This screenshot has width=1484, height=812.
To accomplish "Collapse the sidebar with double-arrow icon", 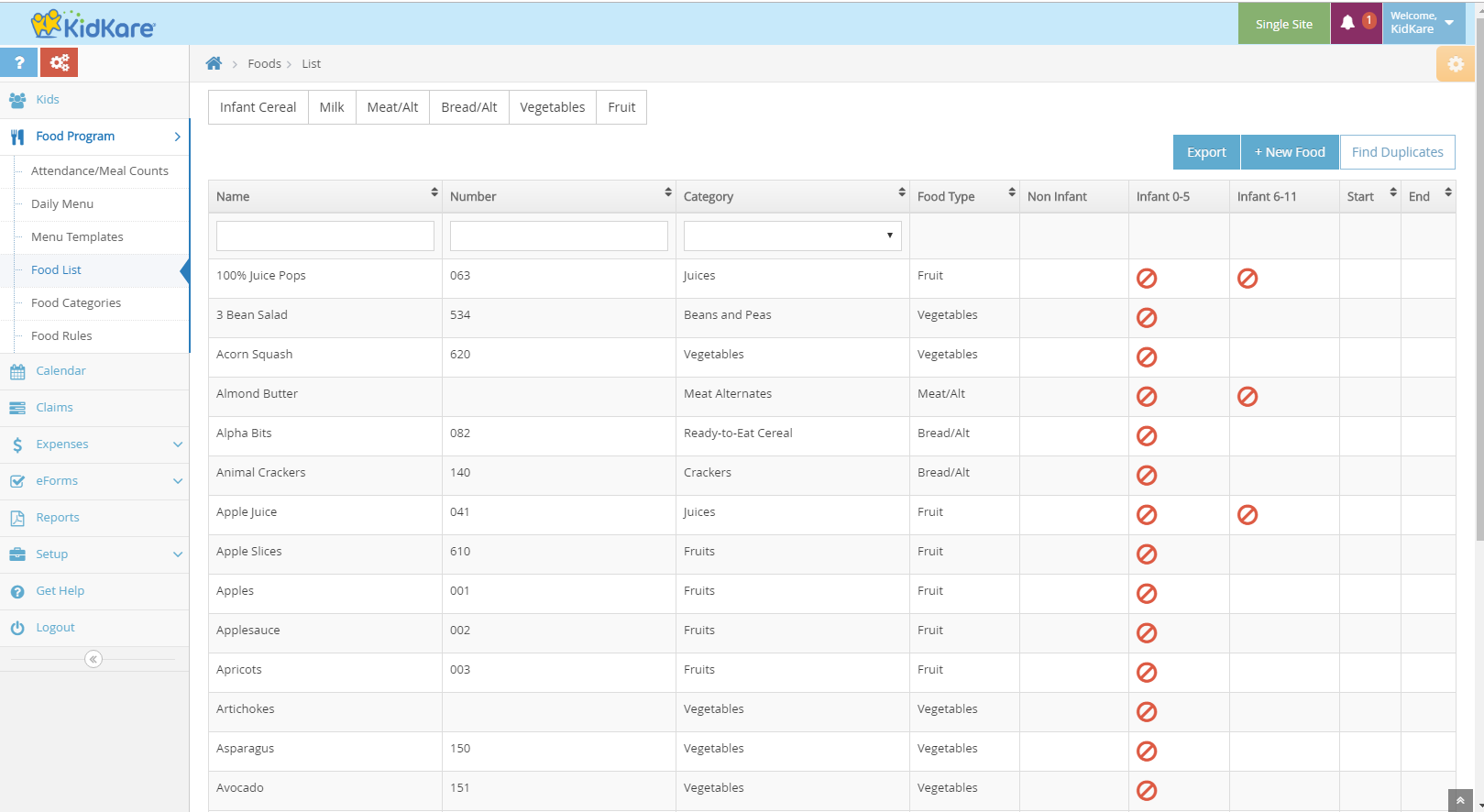I will 93,659.
